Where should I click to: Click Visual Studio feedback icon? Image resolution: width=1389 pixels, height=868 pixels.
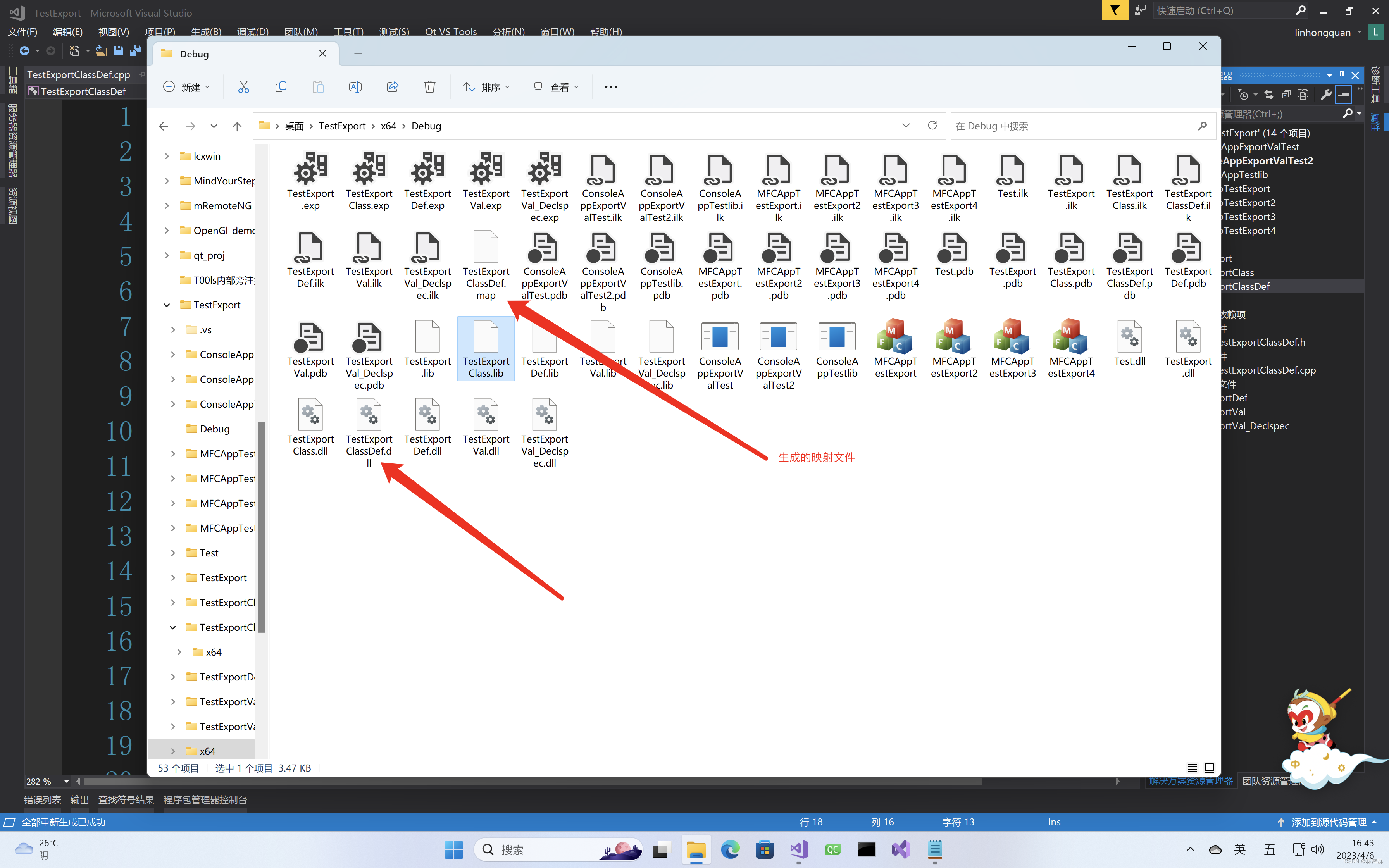point(1140,10)
